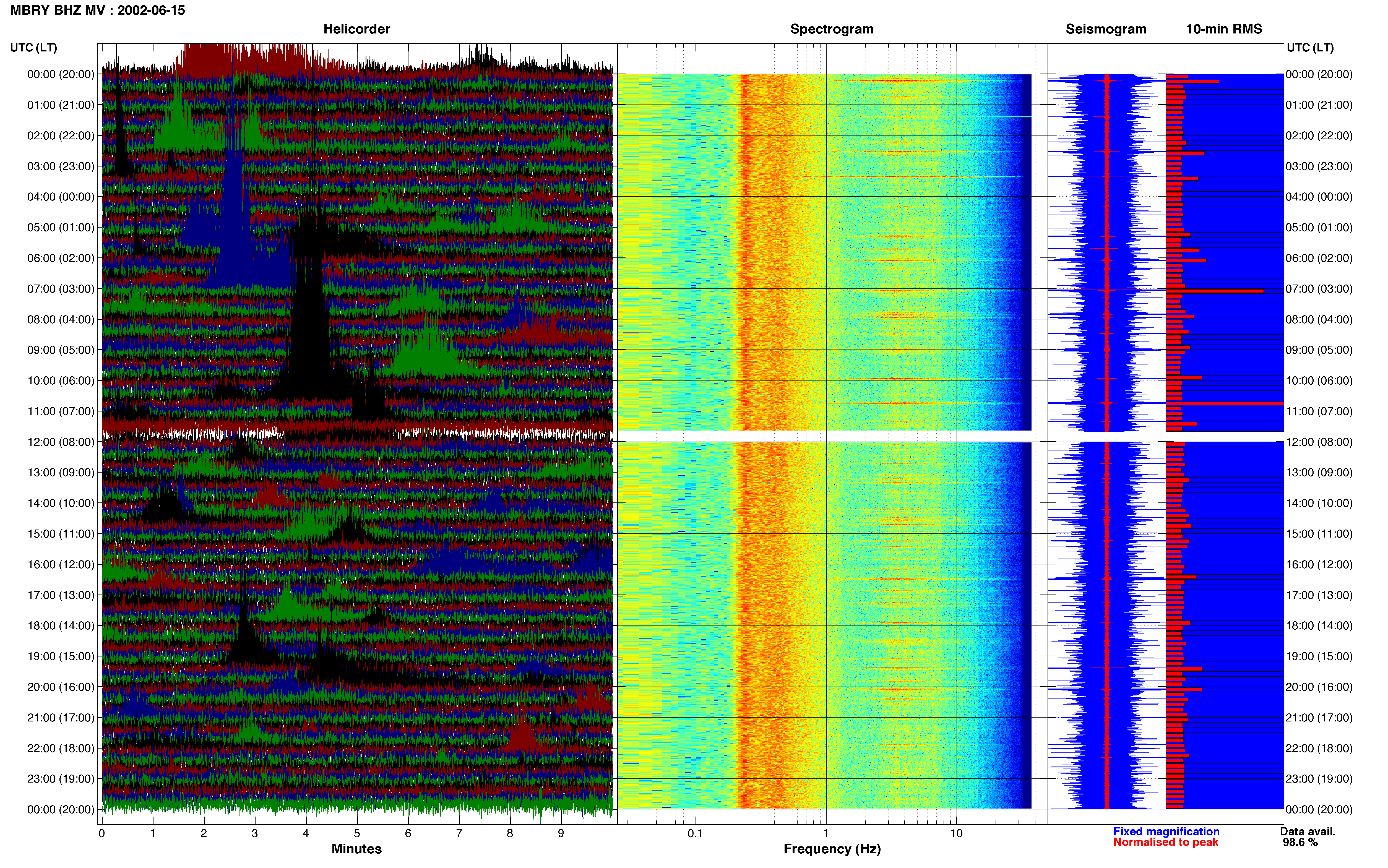Click left axis label '20:00 (16:00)'

coord(61,687)
